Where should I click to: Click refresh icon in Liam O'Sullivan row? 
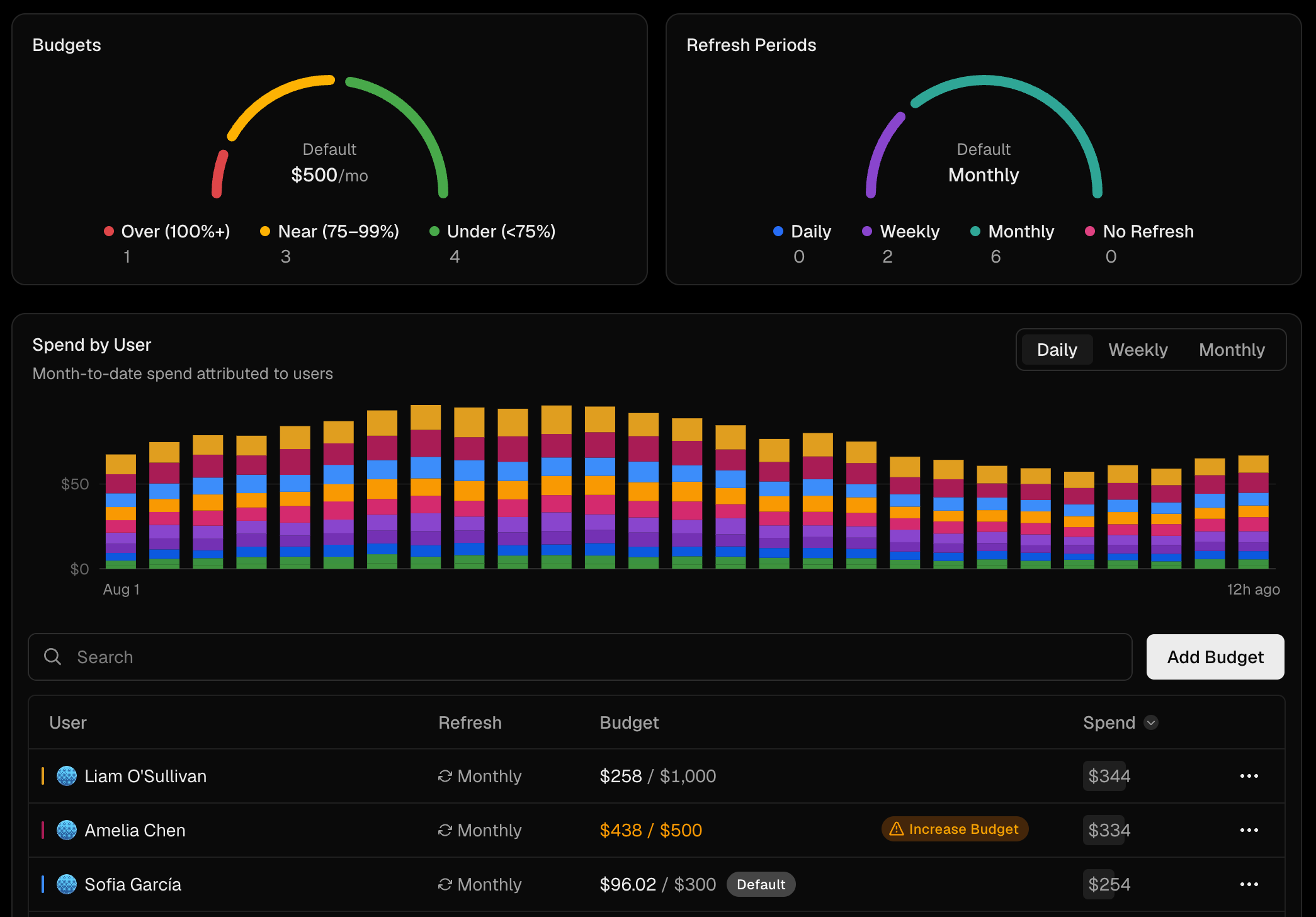[x=445, y=776]
